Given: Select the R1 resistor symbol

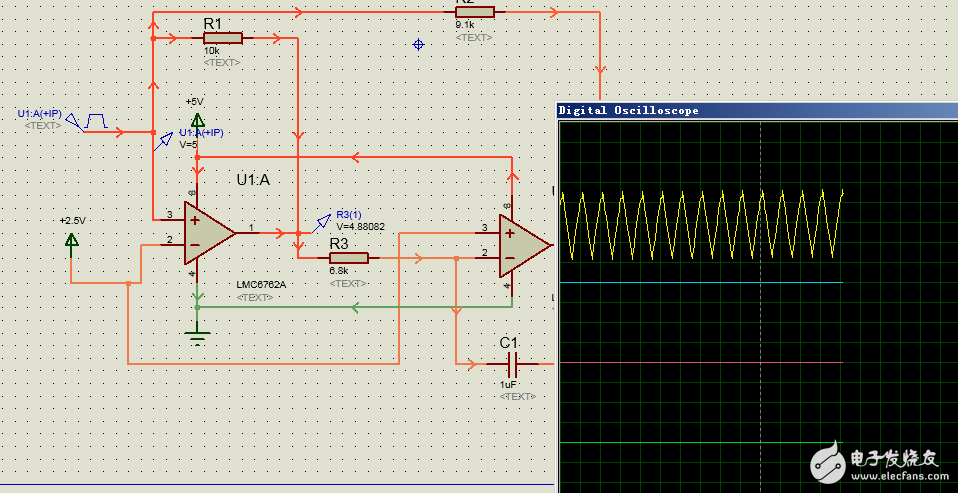Looking at the screenshot, I should click(222, 38).
